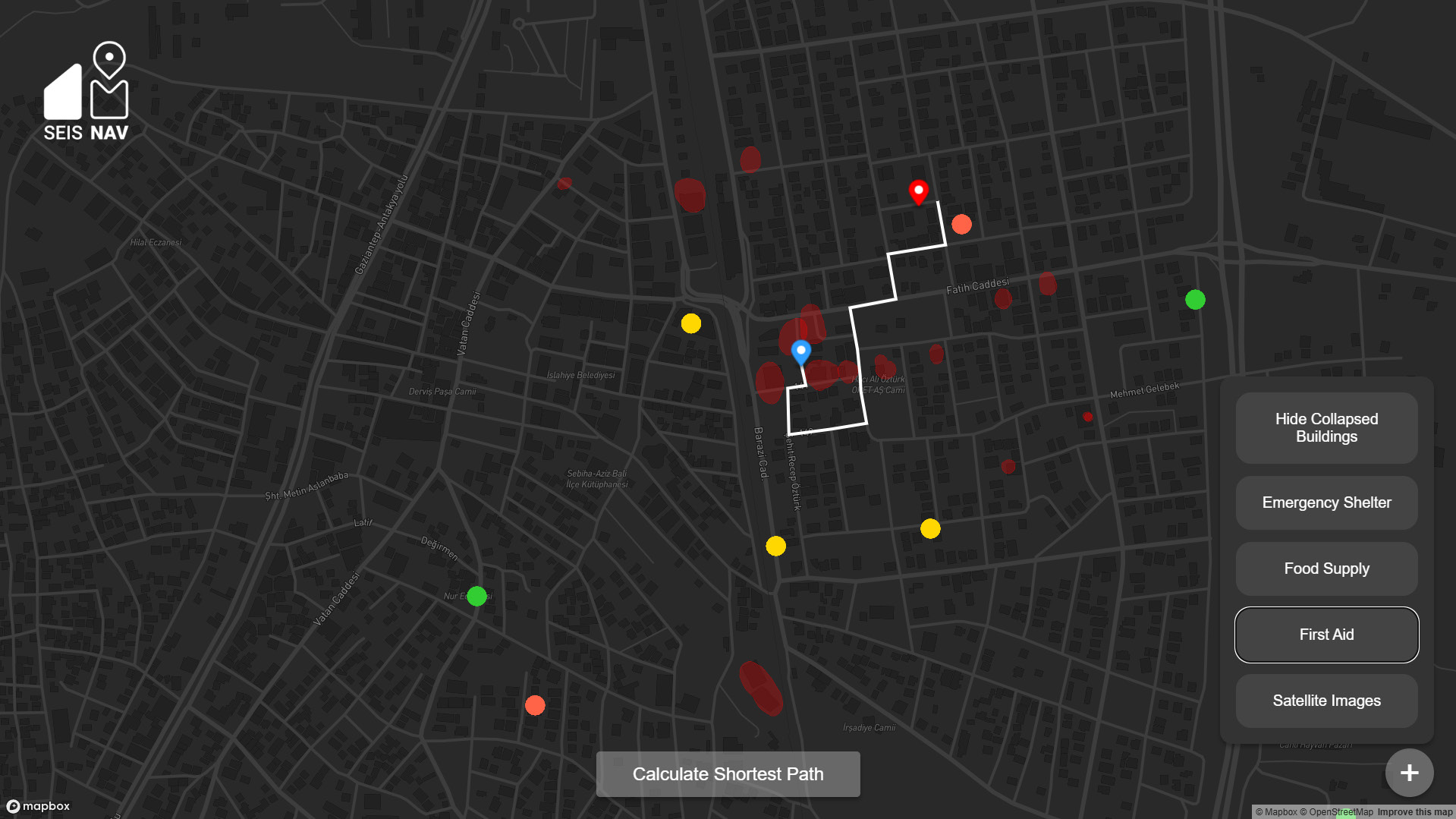Click the green marker near Nur Eczanesi
The image size is (1456, 819).
point(476,596)
